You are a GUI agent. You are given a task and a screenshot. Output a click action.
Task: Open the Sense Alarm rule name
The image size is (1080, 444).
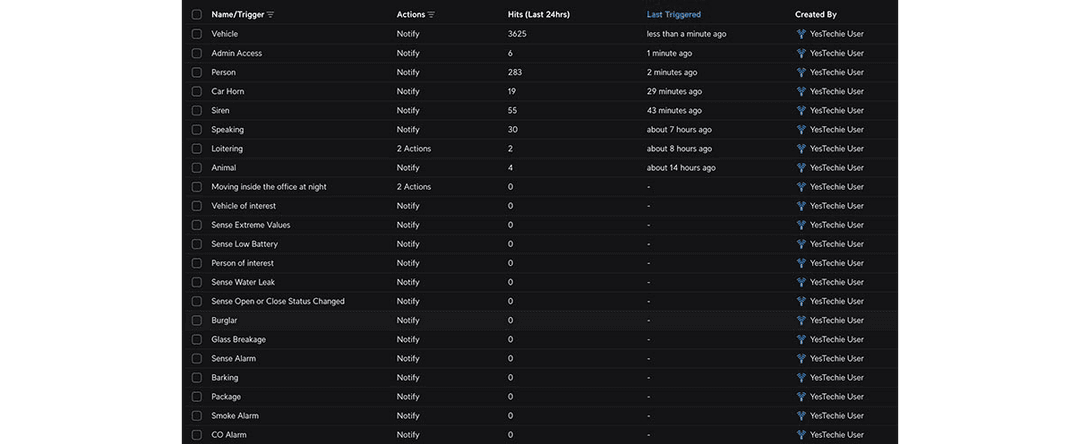click(233, 359)
